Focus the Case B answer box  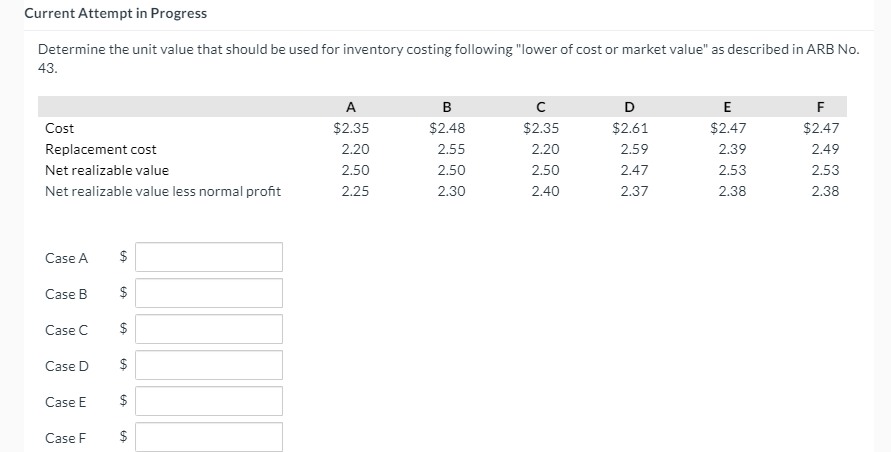(x=209, y=293)
